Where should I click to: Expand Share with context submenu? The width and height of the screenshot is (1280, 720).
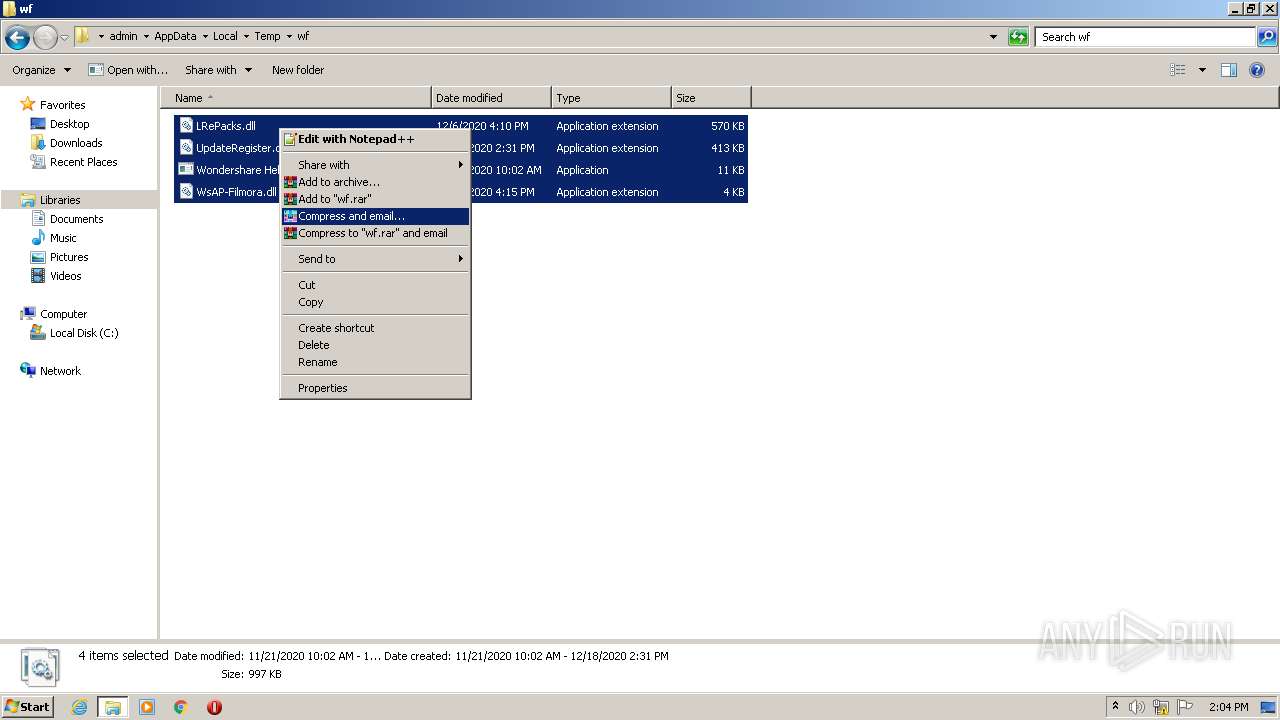pos(375,165)
